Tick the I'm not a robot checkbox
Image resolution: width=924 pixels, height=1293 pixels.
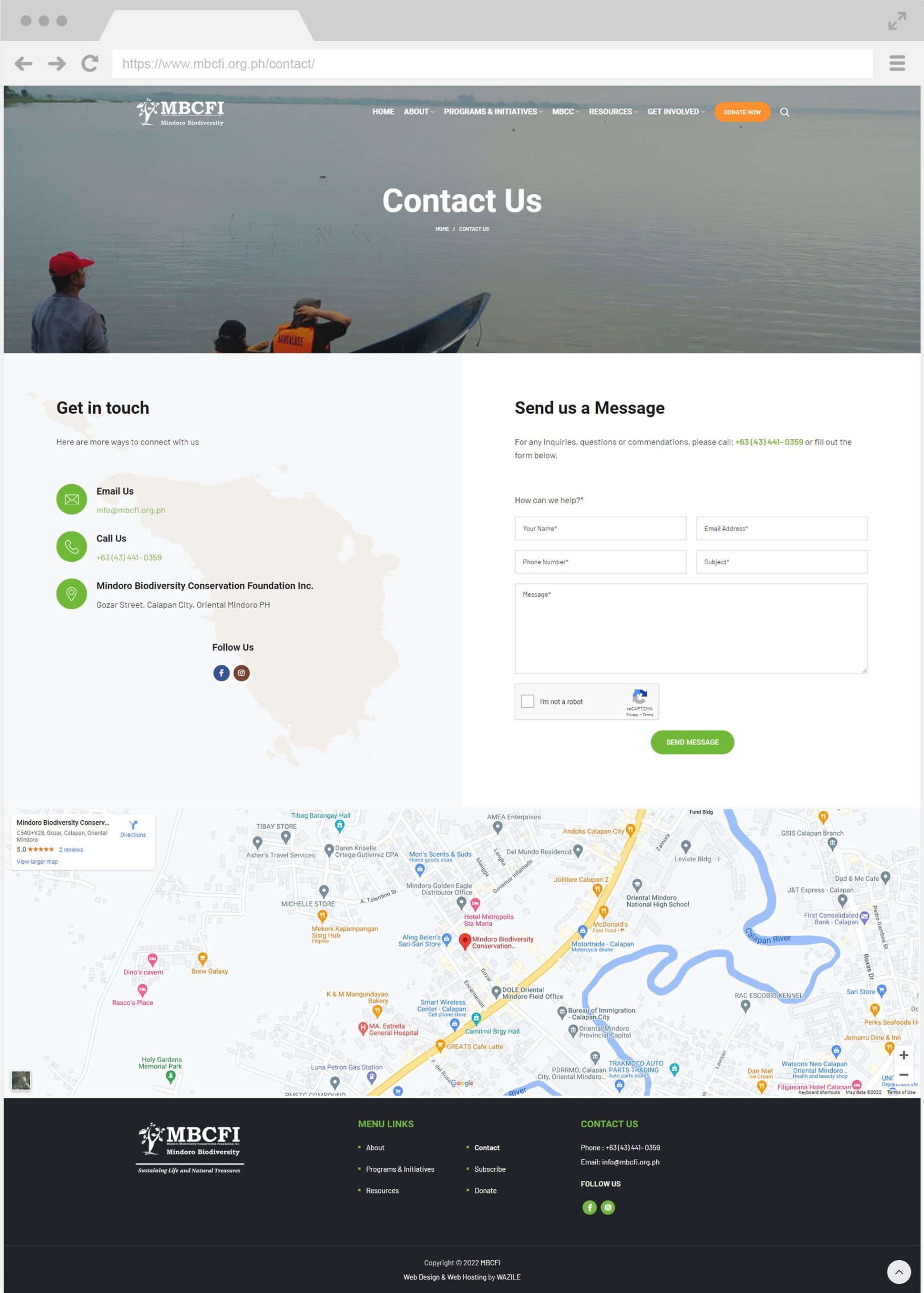(x=528, y=701)
